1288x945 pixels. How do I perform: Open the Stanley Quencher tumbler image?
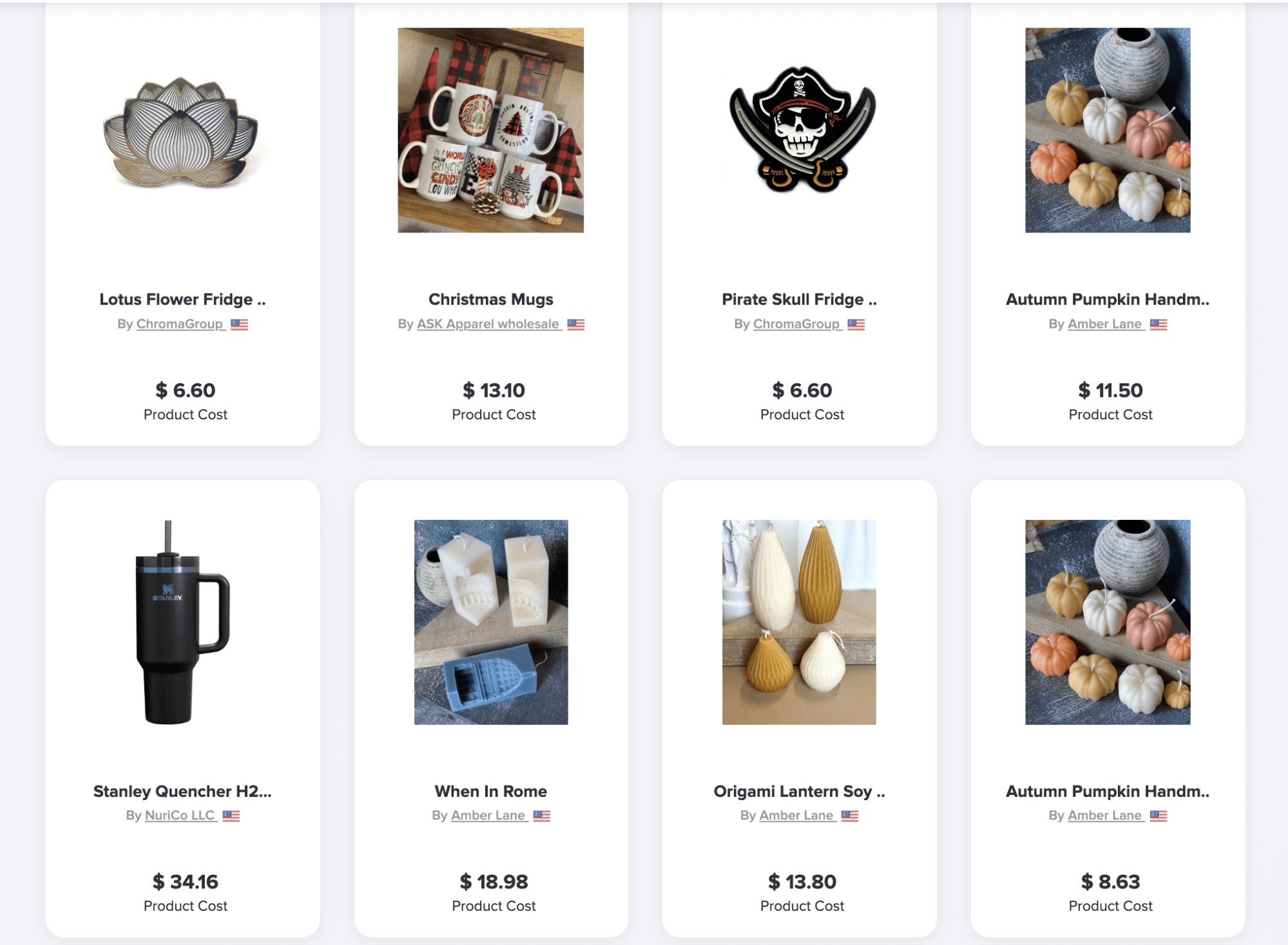[x=182, y=622]
